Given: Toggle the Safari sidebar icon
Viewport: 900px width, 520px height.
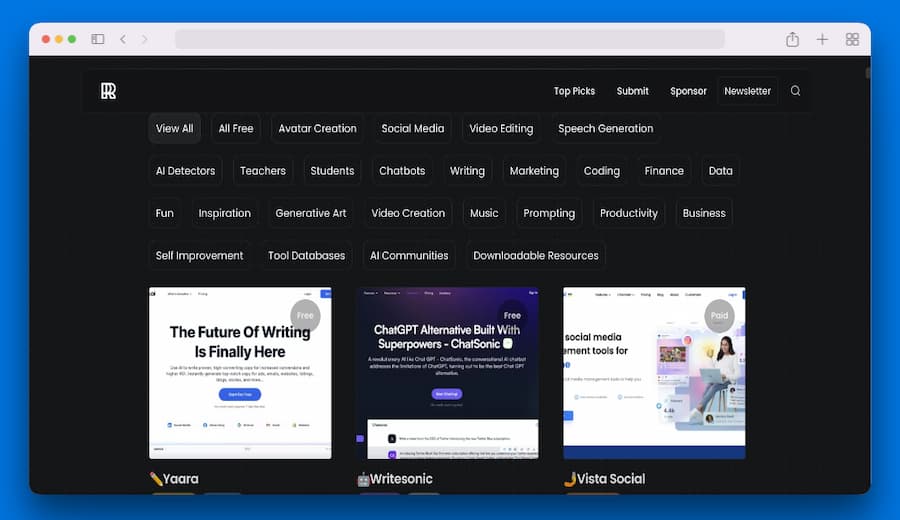Looking at the screenshot, I should [x=98, y=39].
